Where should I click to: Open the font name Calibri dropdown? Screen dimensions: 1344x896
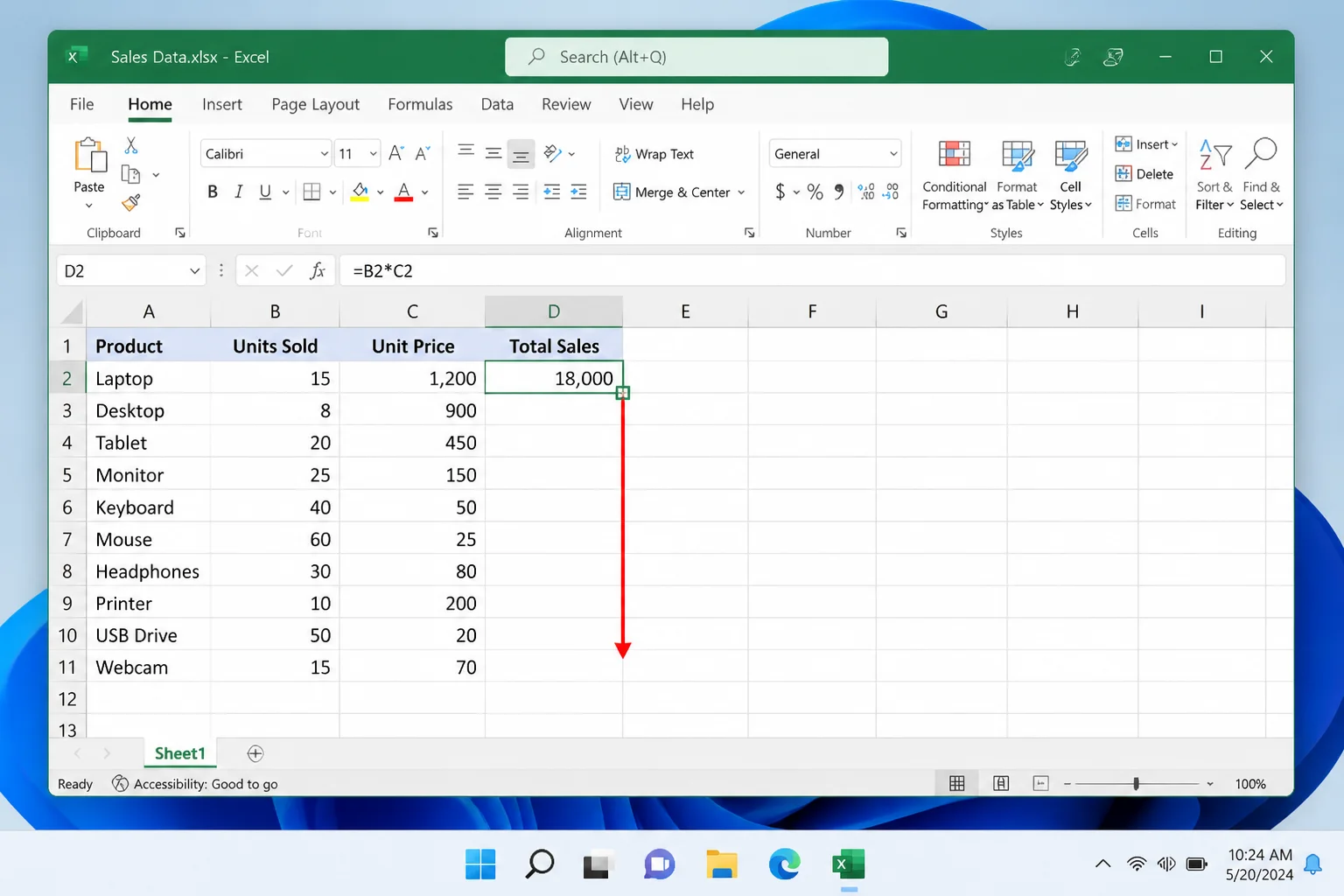pos(324,154)
